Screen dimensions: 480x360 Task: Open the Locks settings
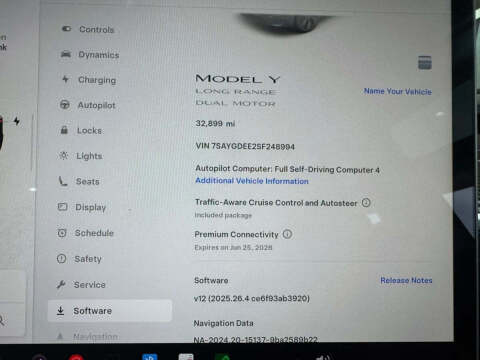[81, 131]
